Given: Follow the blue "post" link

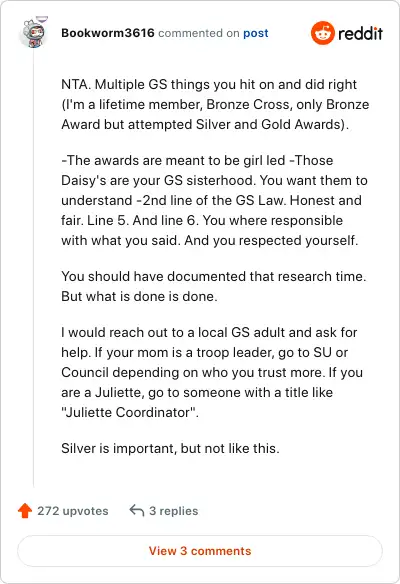Looking at the screenshot, I should [x=255, y=33].
